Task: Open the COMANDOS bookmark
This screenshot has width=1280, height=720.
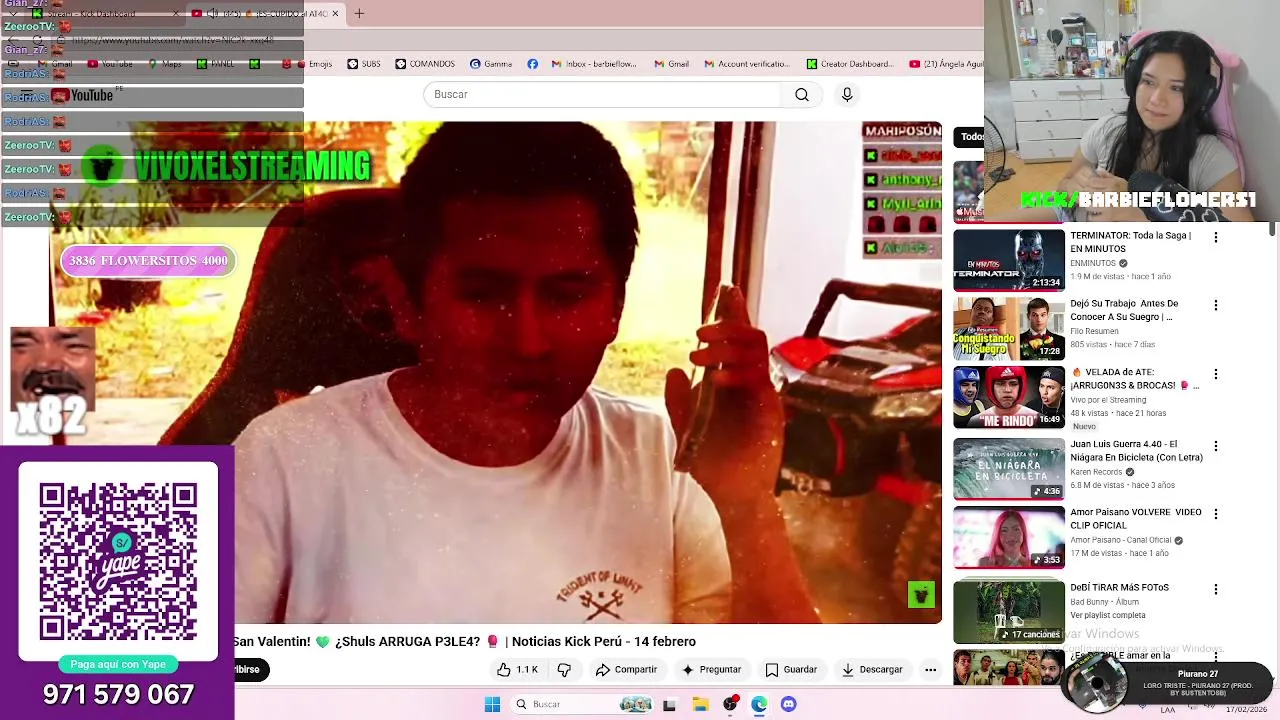Action: [425, 64]
